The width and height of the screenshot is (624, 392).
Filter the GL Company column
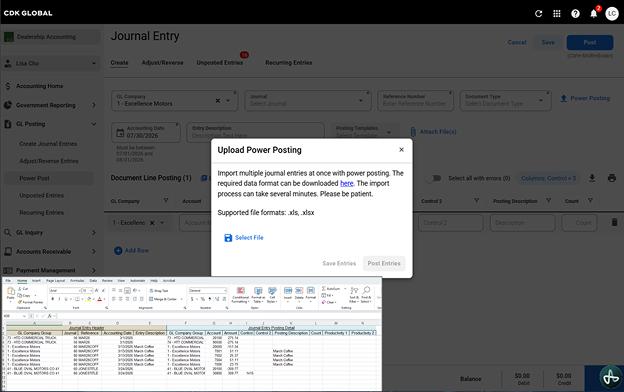pyautogui.click(x=166, y=200)
